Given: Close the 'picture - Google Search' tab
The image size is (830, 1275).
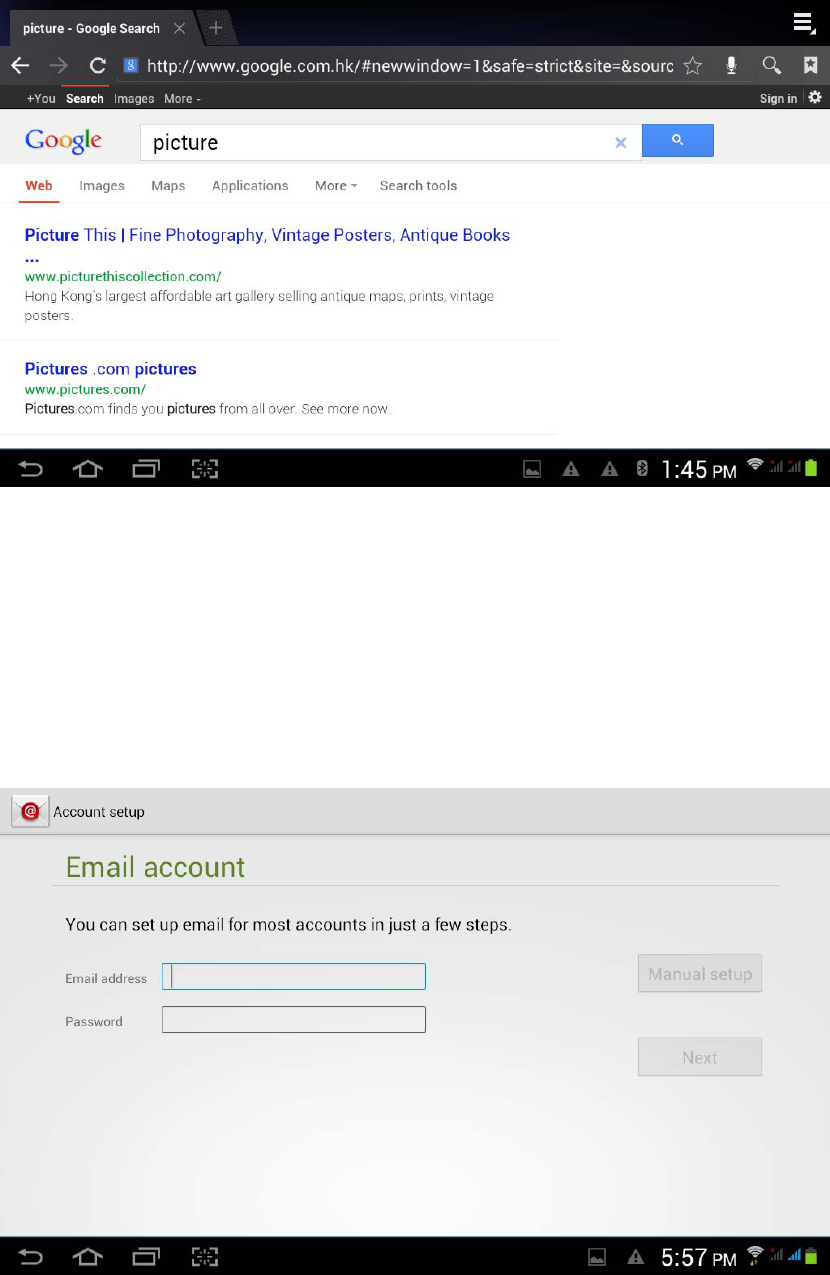Looking at the screenshot, I should pyautogui.click(x=179, y=28).
